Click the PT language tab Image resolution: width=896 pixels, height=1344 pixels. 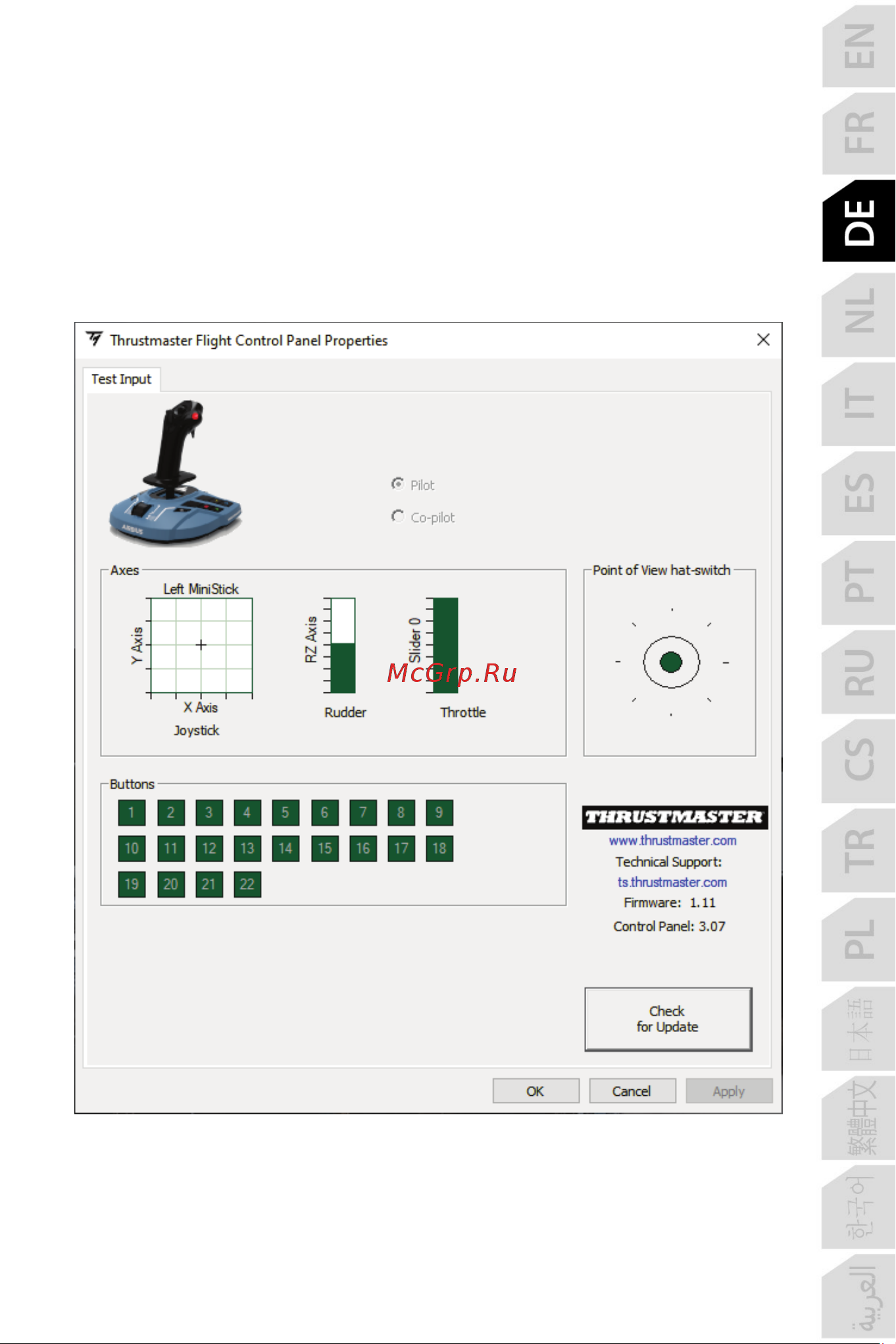click(859, 582)
